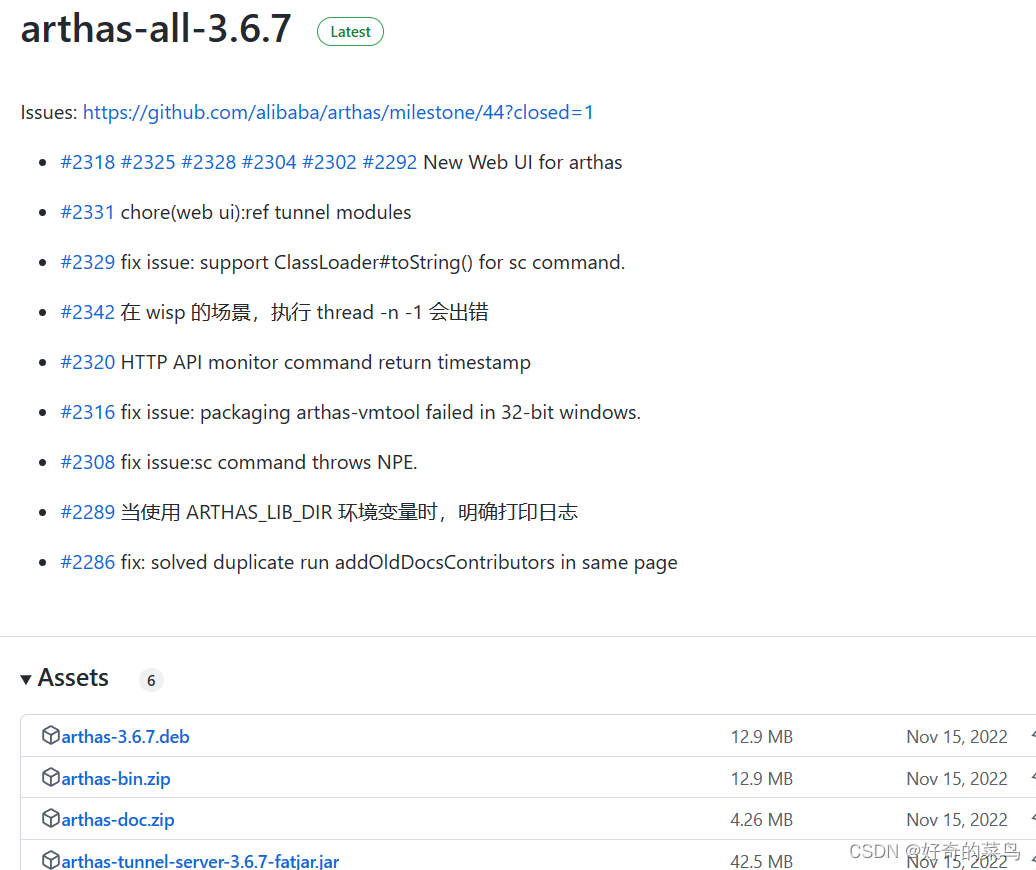Select the Latest release badge
1036x870 pixels.
click(x=350, y=31)
